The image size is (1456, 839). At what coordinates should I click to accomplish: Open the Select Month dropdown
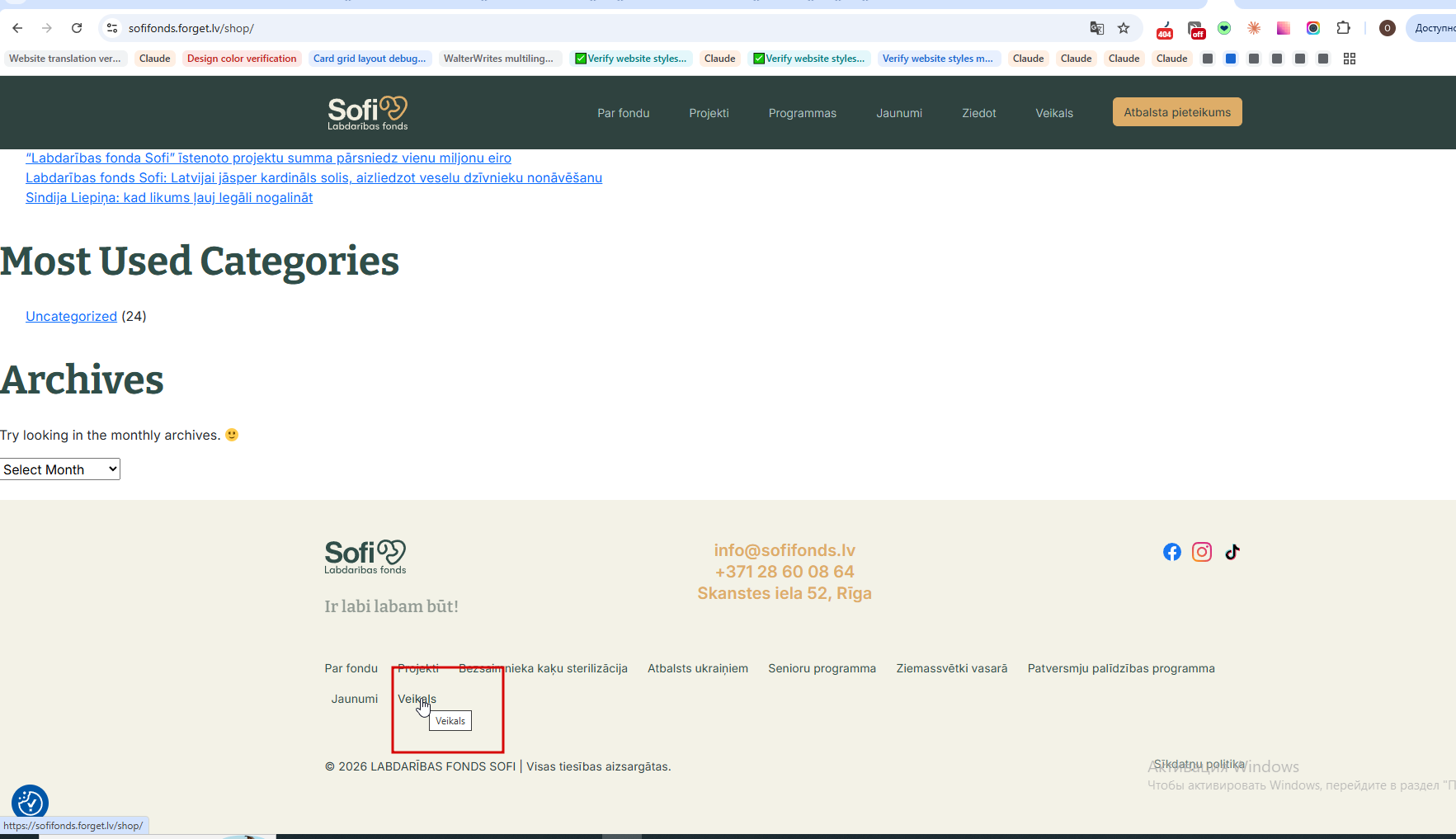(x=60, y=469)
